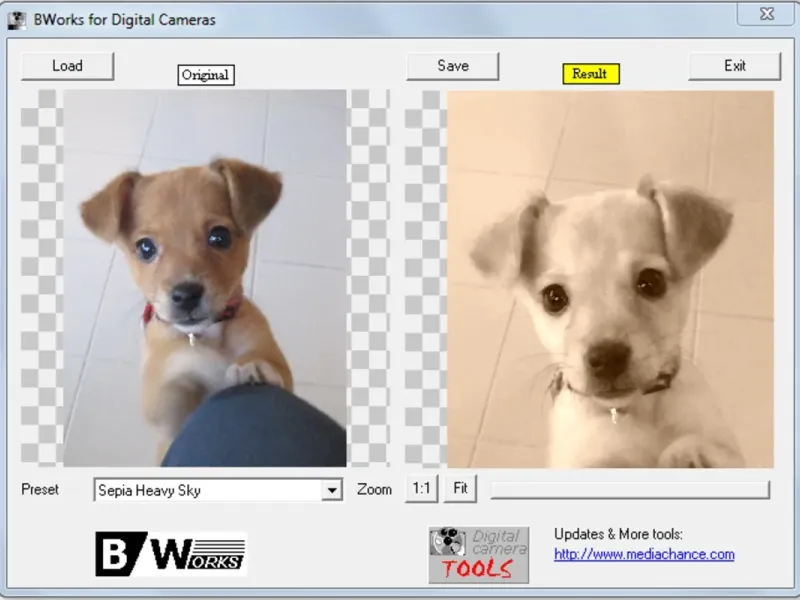This screenshot has height=600, width=800.
Task: Click the Preset label text
Action: pos(40,489)
